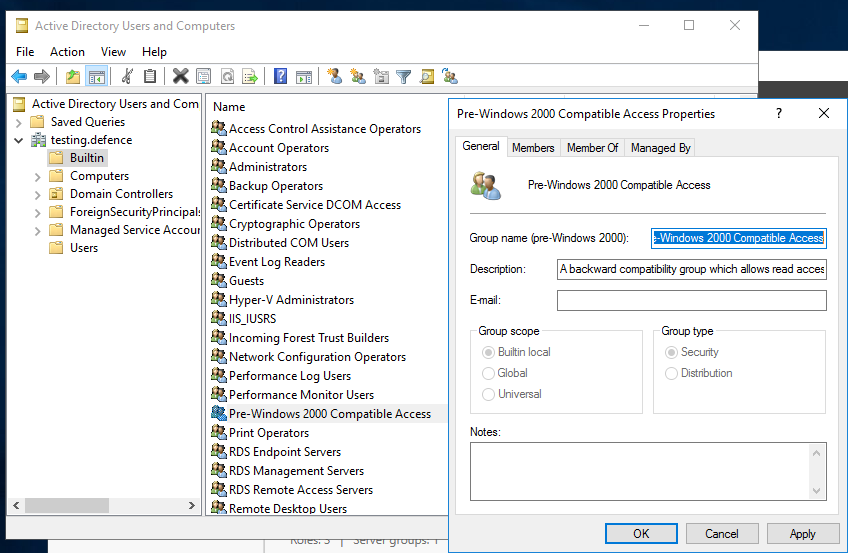The image size is (848, 553).
Task: Expand Computers tree node
Action: tap(37, 177)
